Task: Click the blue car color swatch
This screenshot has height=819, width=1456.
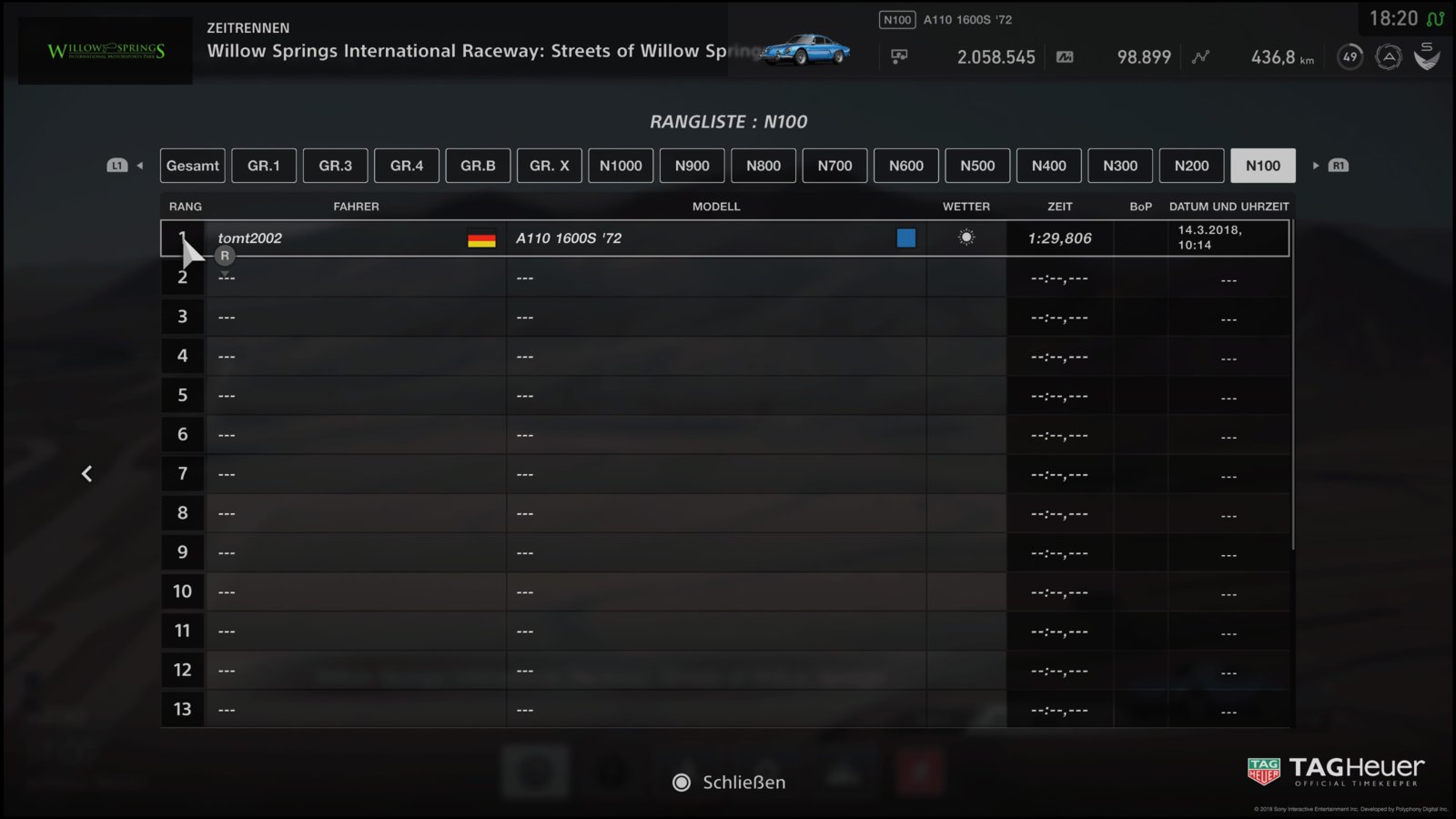Action: (906, 238)
